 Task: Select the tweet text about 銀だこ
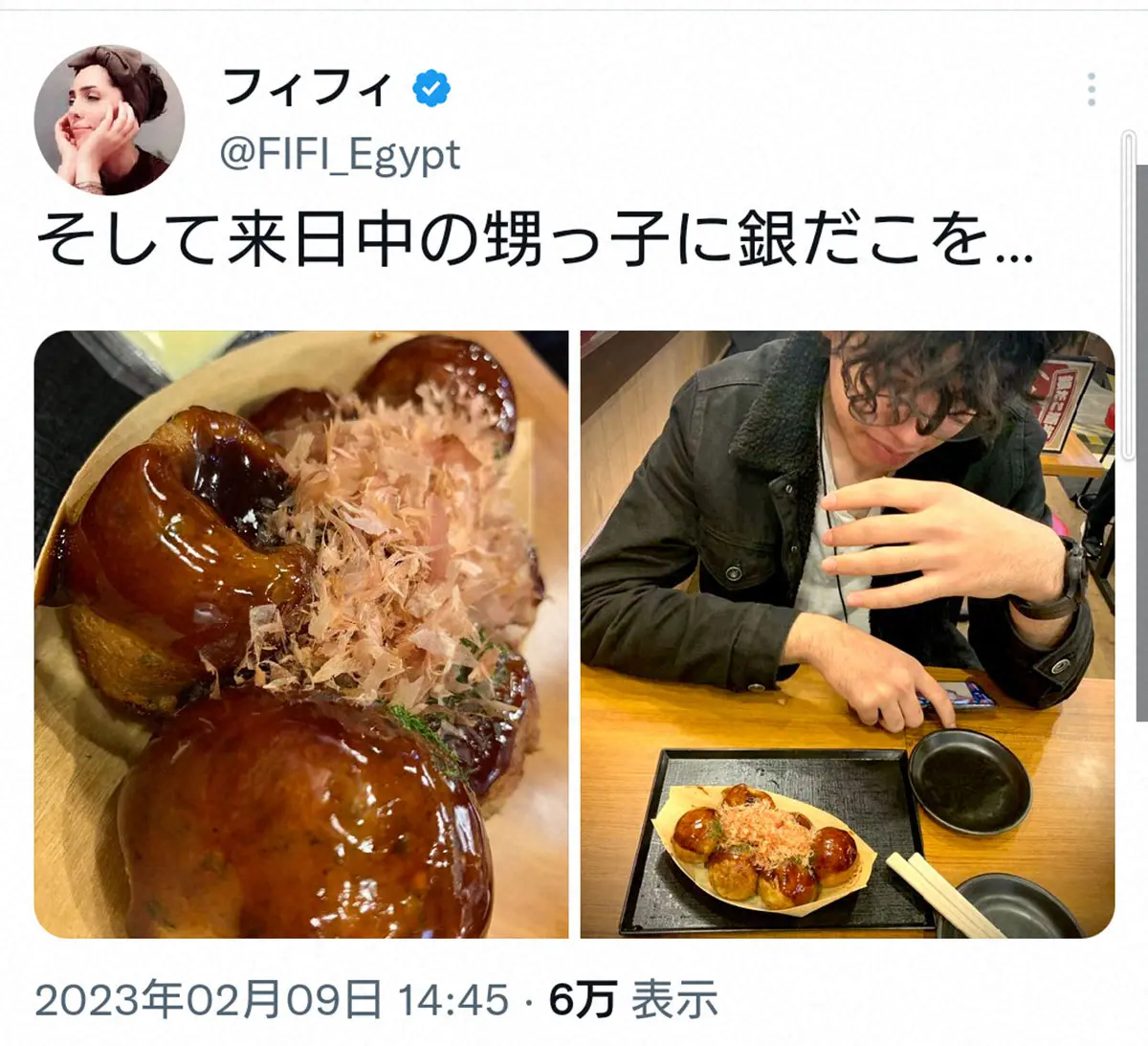point(535,240)
